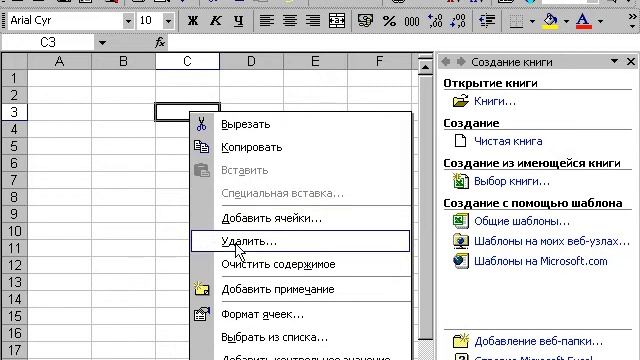
Task: Open Шаблоны на моих веб-узлах... link
Action: (x=552, y=241)
